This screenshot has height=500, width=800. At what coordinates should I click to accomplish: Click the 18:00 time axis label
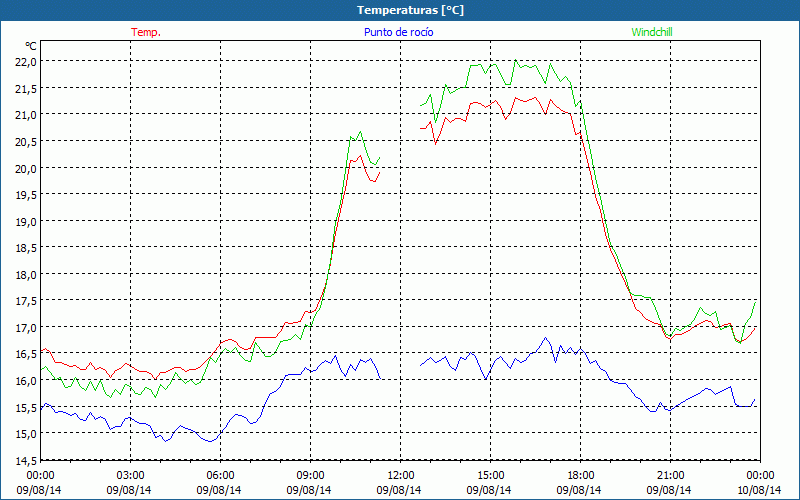point(581,475)
